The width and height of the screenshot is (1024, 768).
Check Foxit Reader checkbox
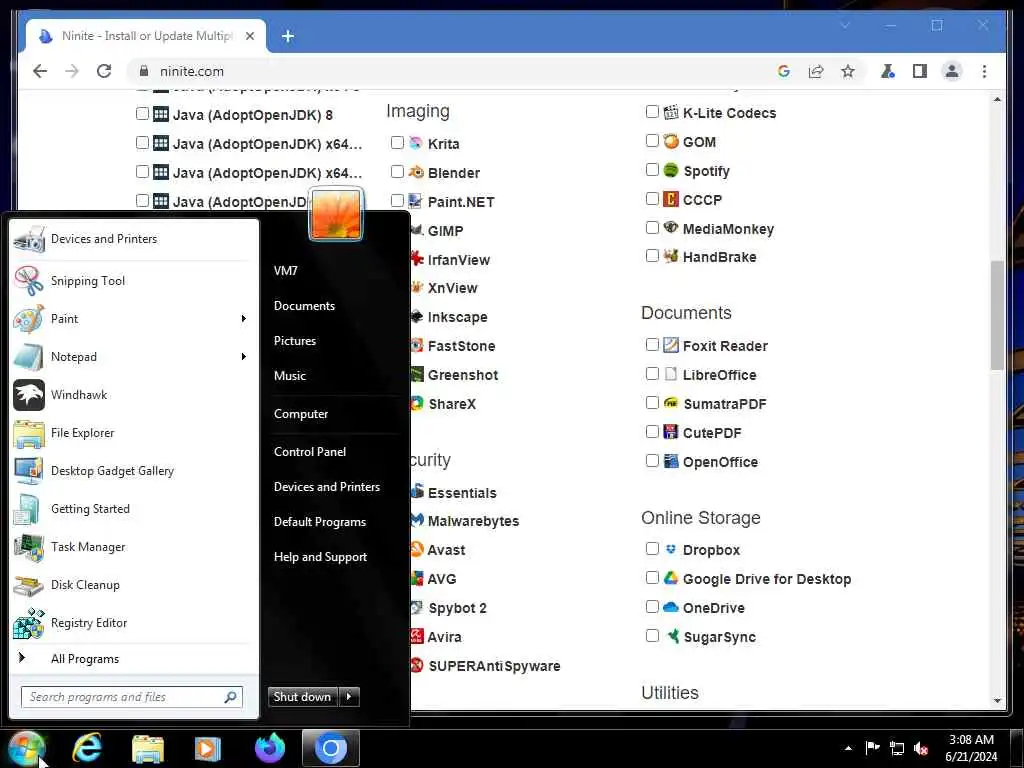652,344
